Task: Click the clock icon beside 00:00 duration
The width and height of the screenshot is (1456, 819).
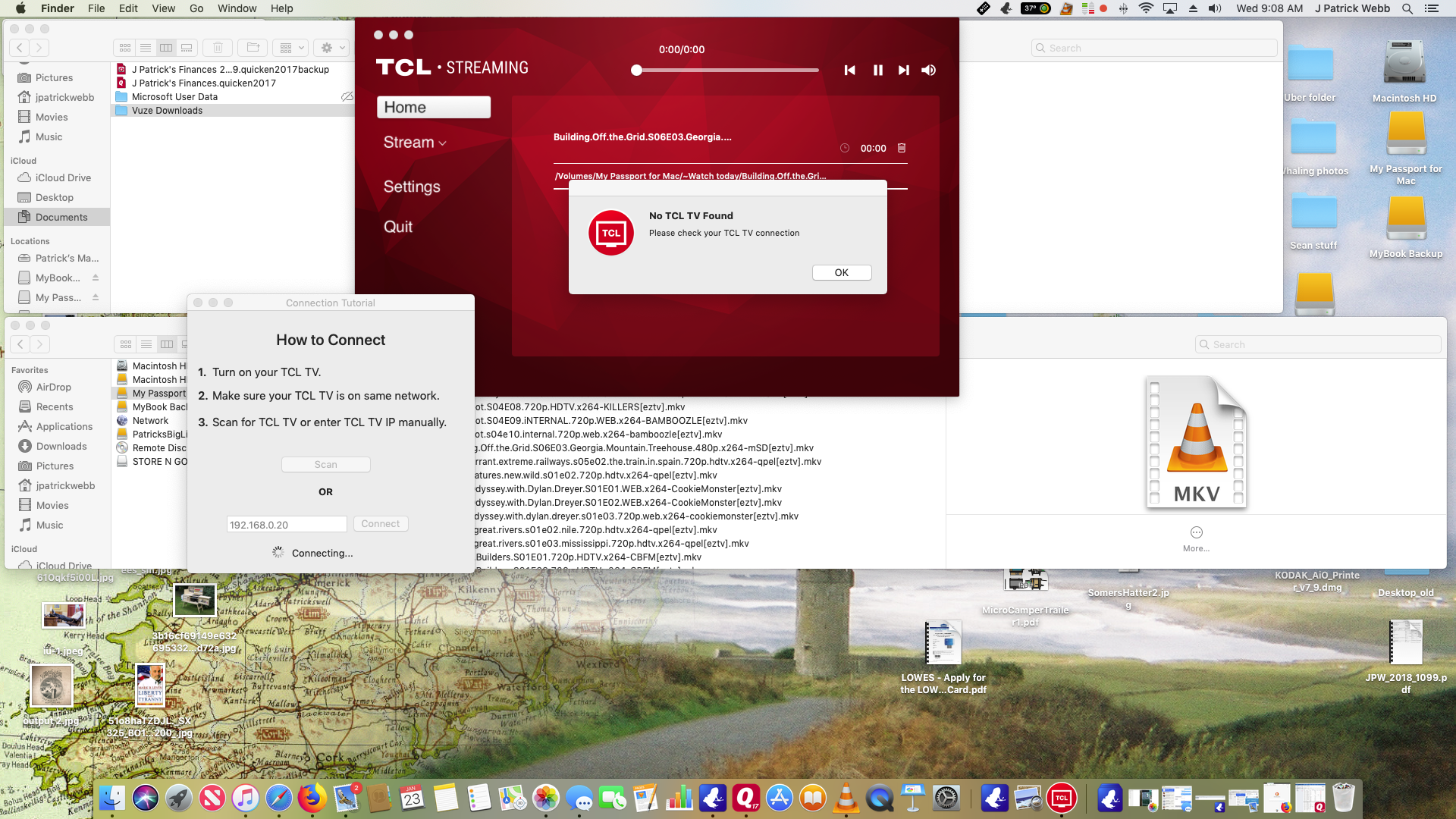Action: 845,148
